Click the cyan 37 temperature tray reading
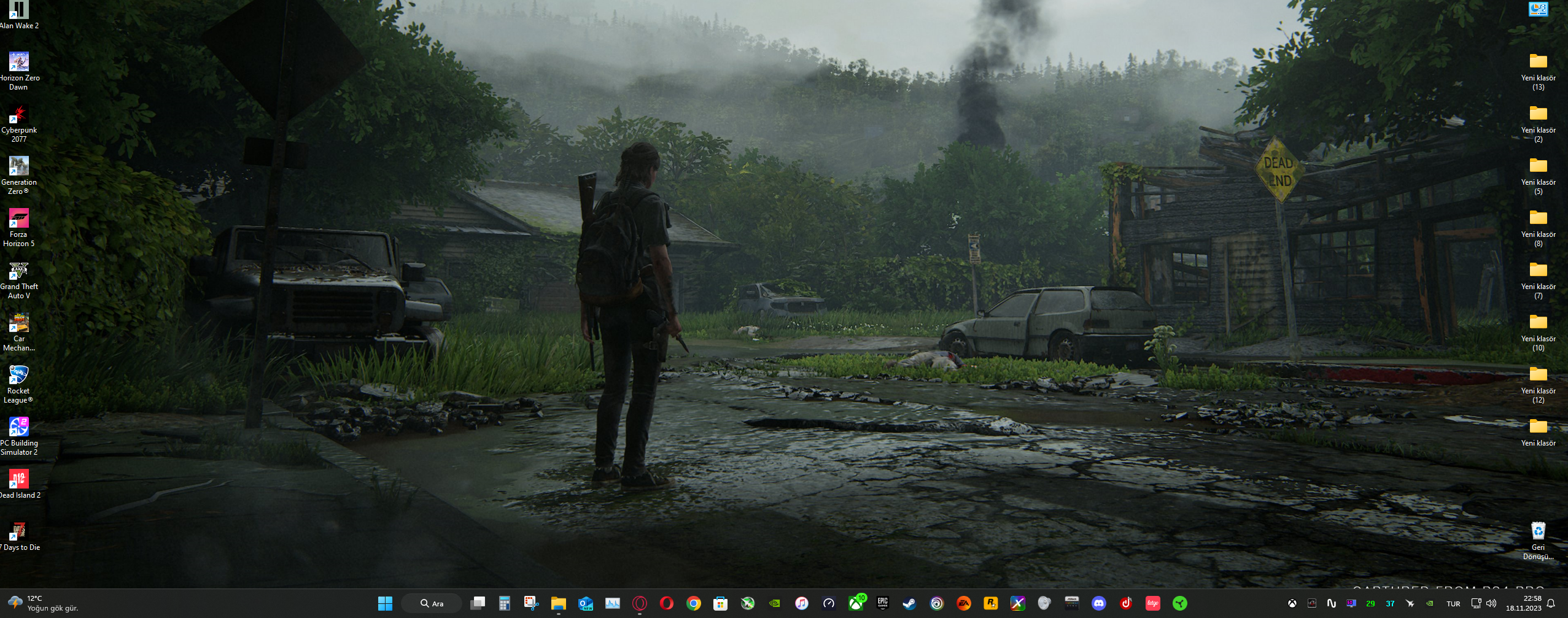Image resolution: width=1568 pixels, height=618 pixels. click(1391, 603)
